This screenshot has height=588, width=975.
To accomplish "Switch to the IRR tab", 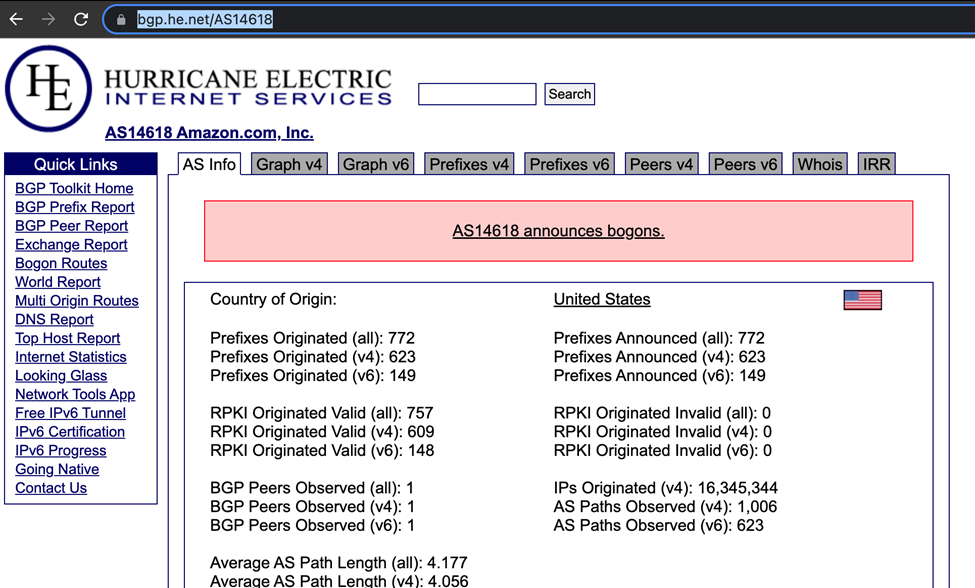I will coord(876,164).
